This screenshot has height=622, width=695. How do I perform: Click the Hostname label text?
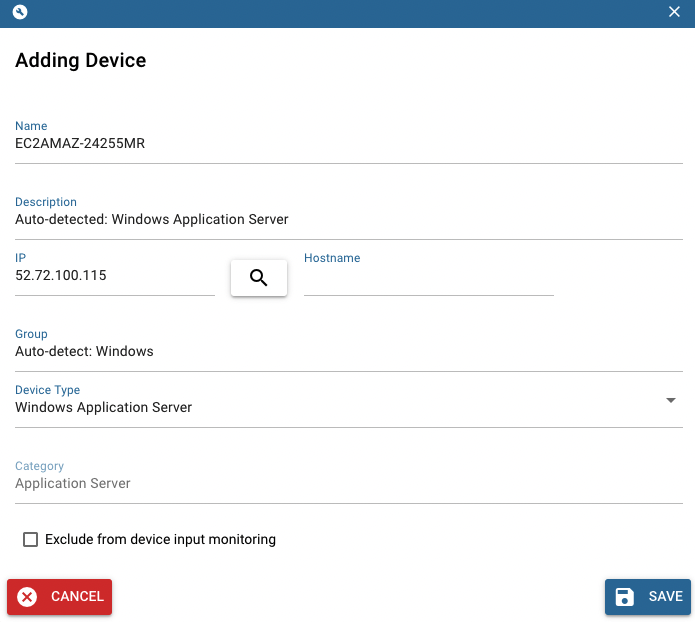(332, 258)
